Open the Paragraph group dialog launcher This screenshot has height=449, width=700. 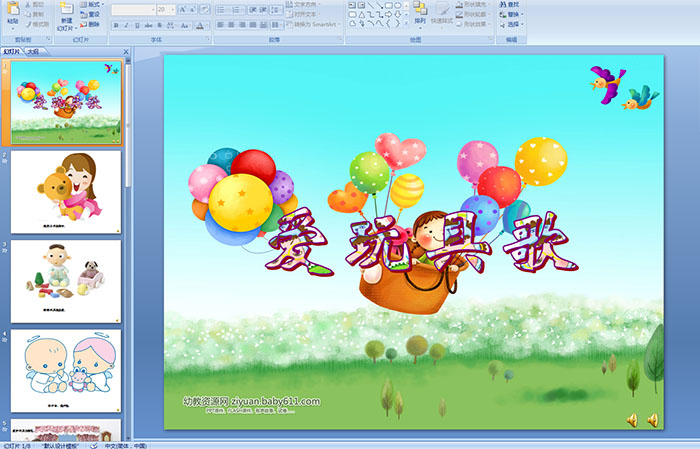[x=340, y=39]
